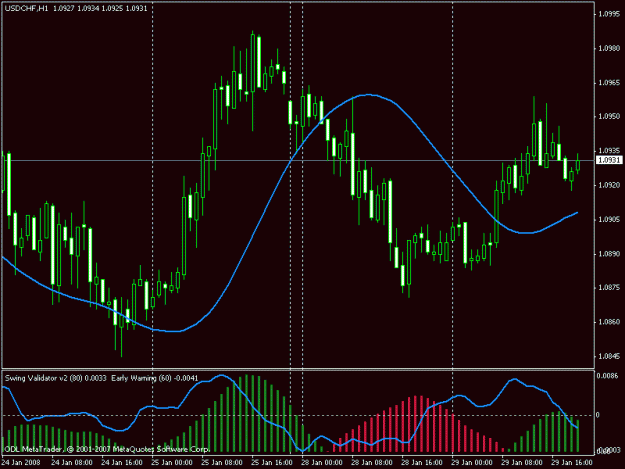Click the 1.0845 price axis label
The height and width of the screenshot is (469, 625).
pyautogui.click(x=609, y=356)
